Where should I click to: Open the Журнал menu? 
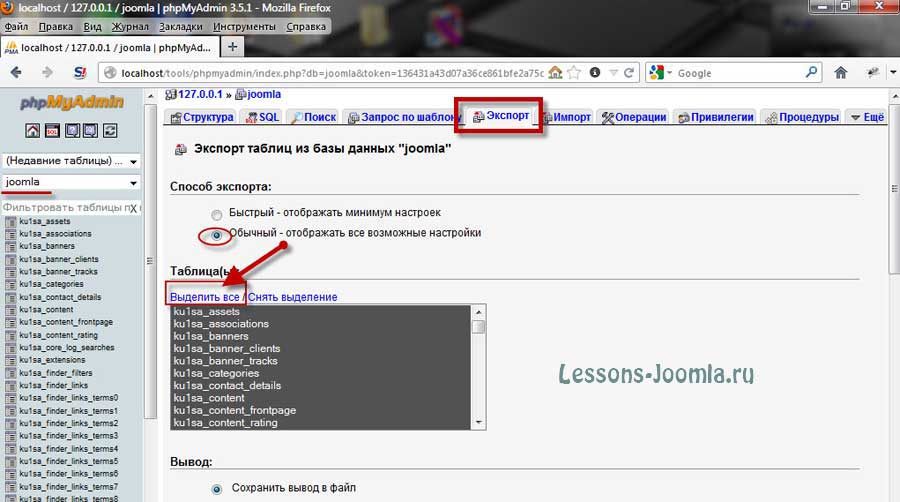pos(130,26)
